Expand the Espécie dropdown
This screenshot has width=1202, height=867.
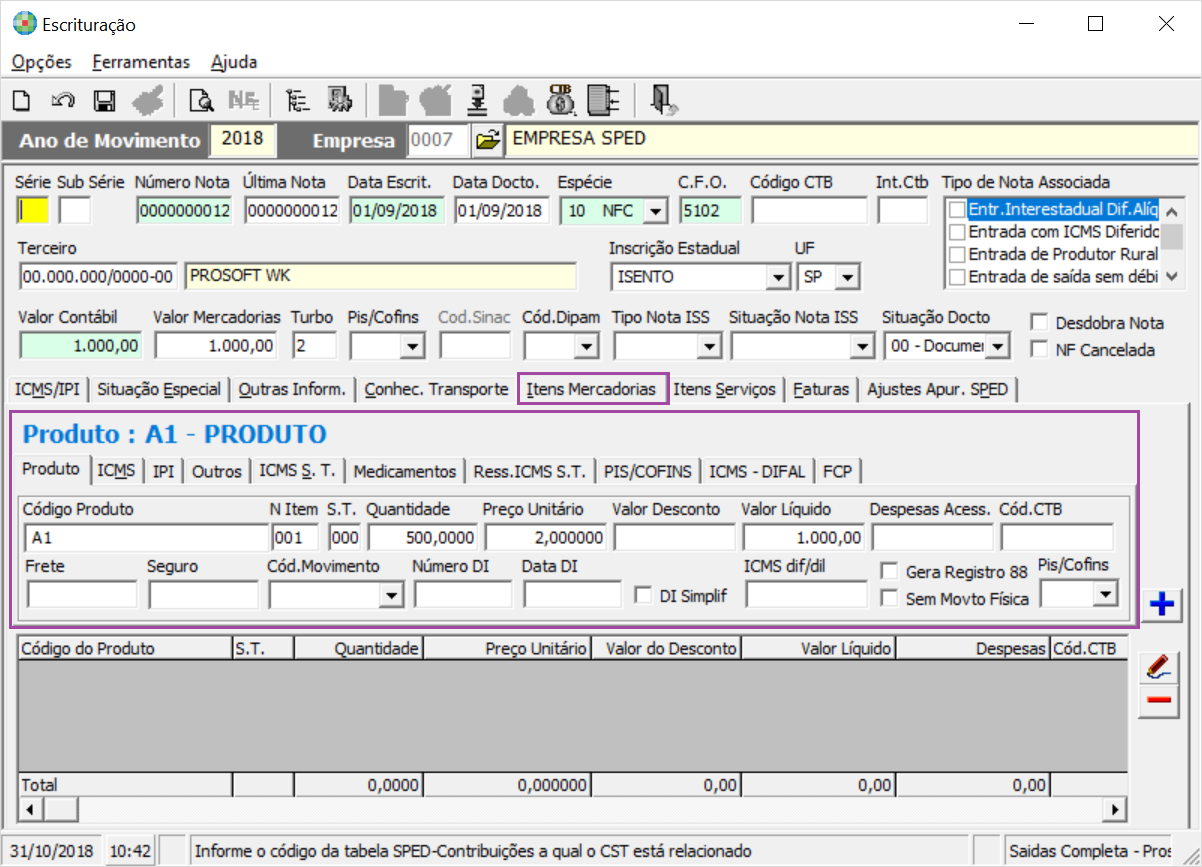click(x=655, y=211)
